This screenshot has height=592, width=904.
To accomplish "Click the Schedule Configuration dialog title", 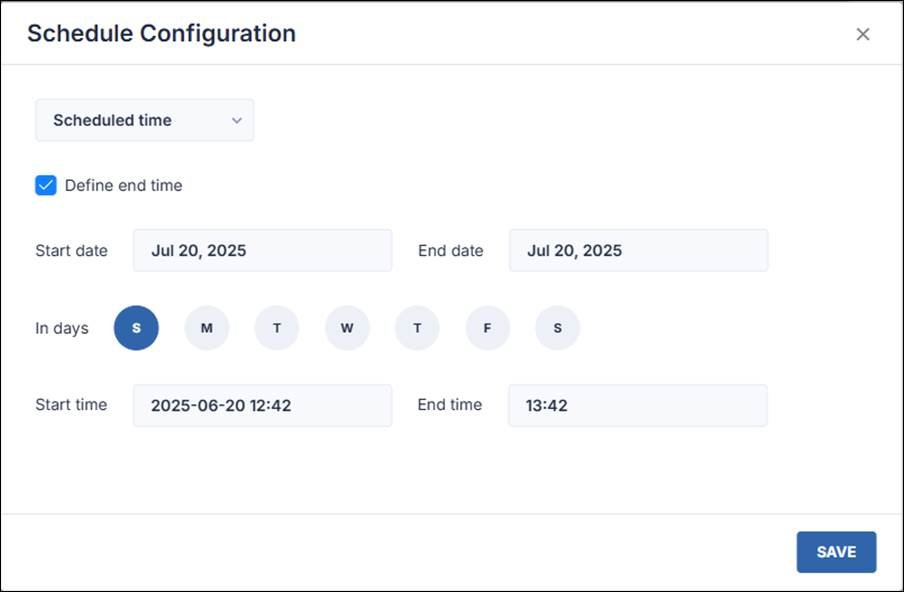I will coord(161,33).
